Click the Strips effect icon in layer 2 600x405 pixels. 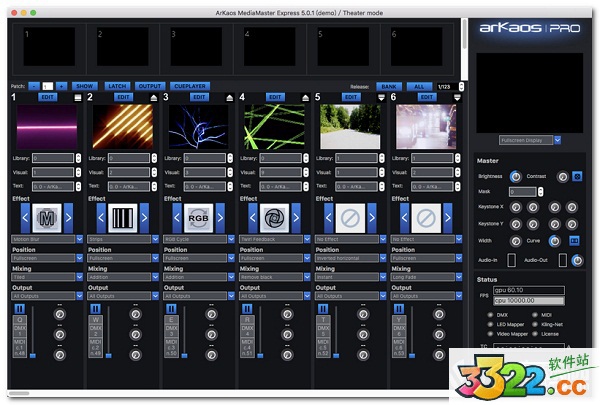pos(122,218)
